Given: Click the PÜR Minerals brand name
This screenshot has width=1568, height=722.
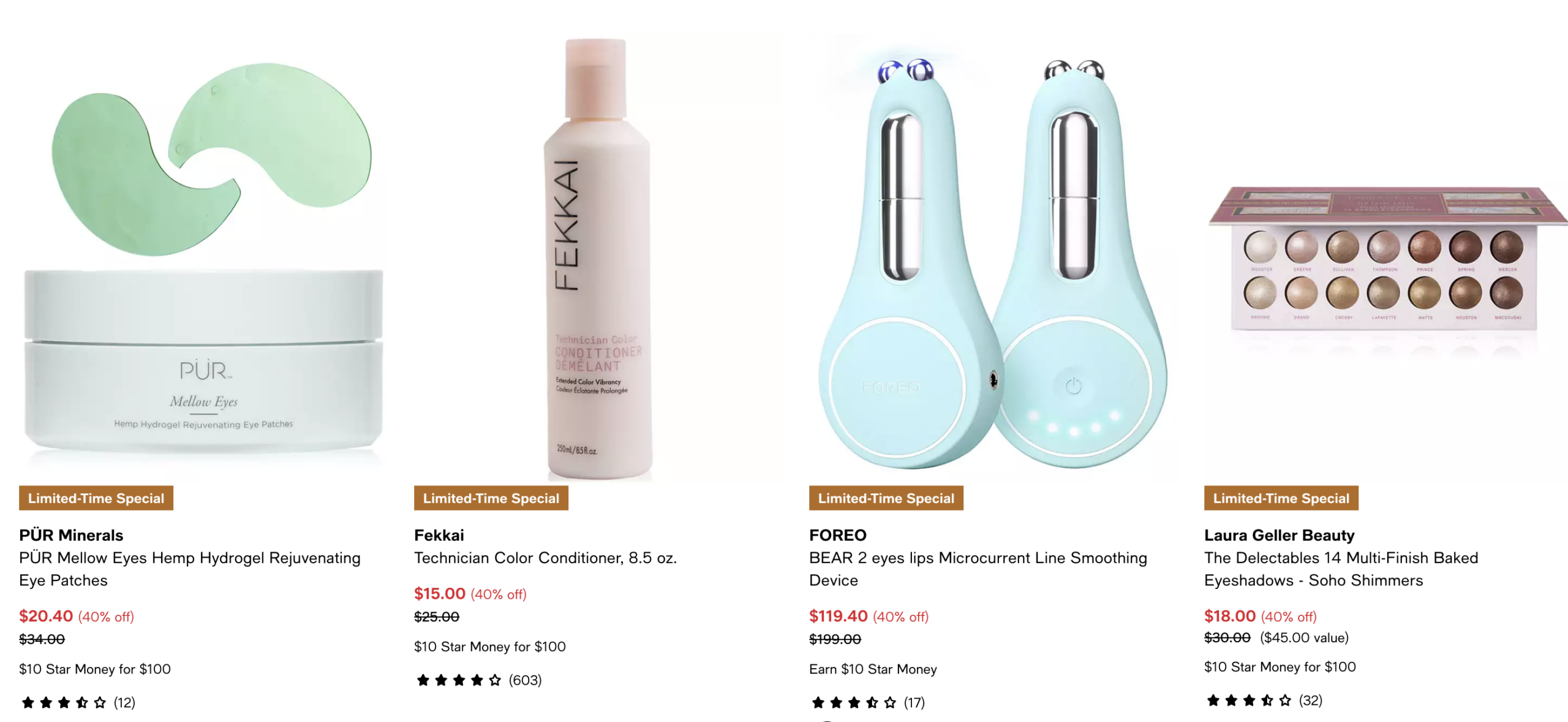Looking at the screenshot, I should point(71,535).
